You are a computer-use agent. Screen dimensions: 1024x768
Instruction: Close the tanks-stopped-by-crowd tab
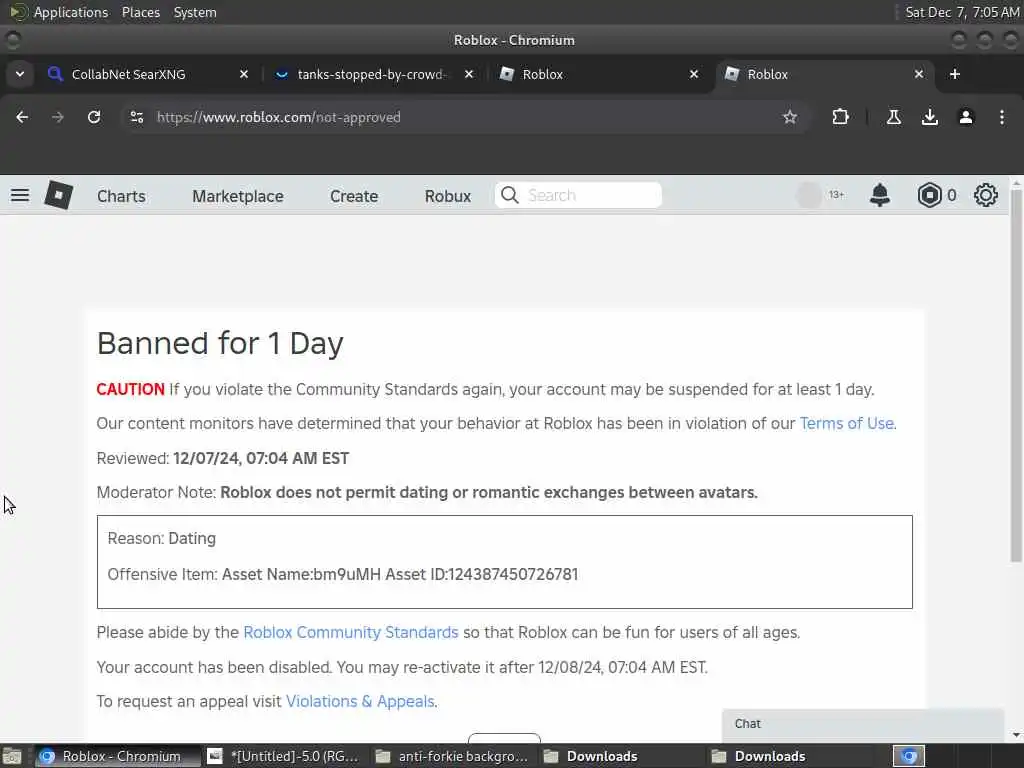[469, 74]
